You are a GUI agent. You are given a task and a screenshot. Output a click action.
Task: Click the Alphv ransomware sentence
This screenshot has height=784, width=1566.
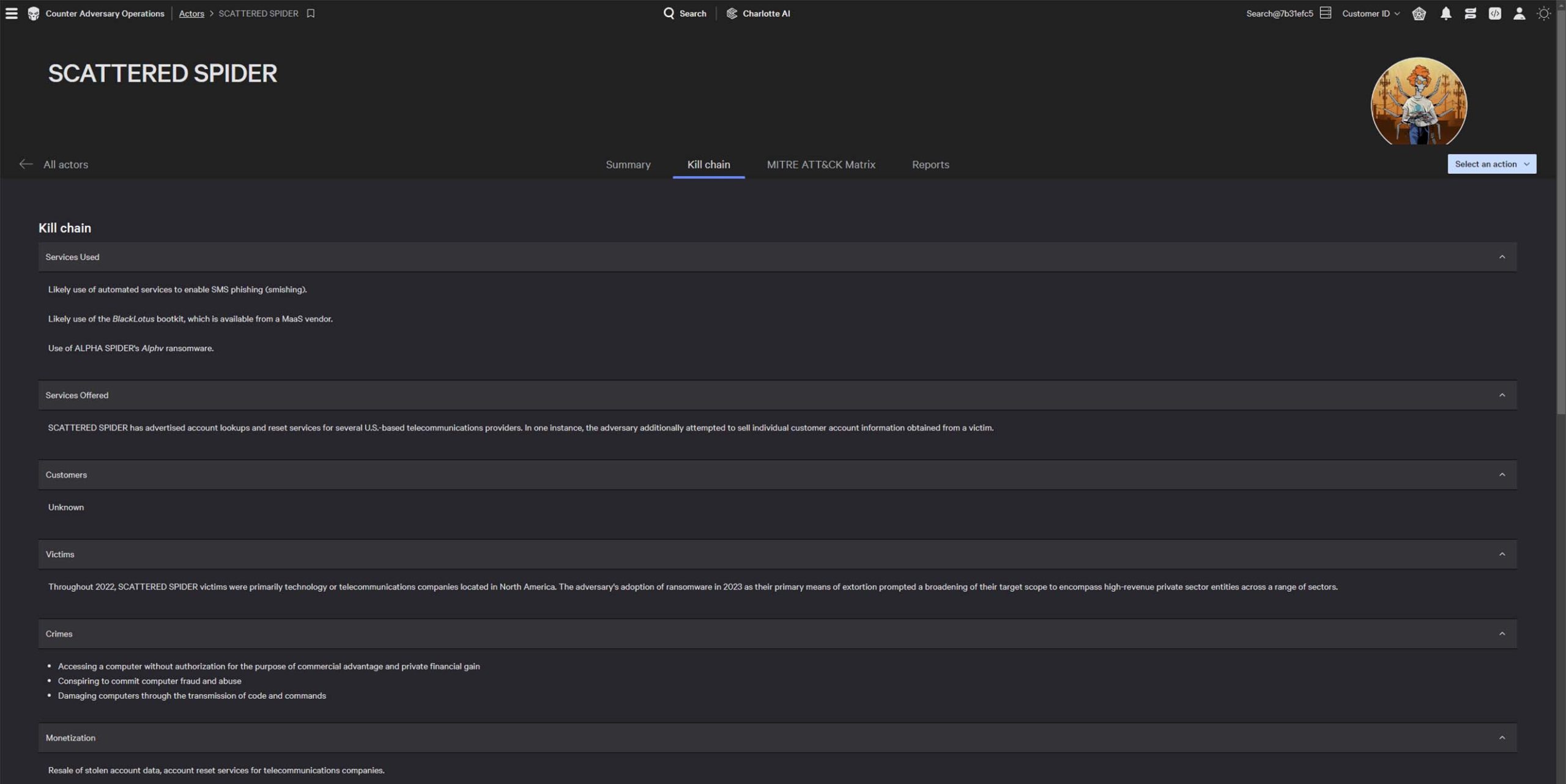[x=131, y=348]
